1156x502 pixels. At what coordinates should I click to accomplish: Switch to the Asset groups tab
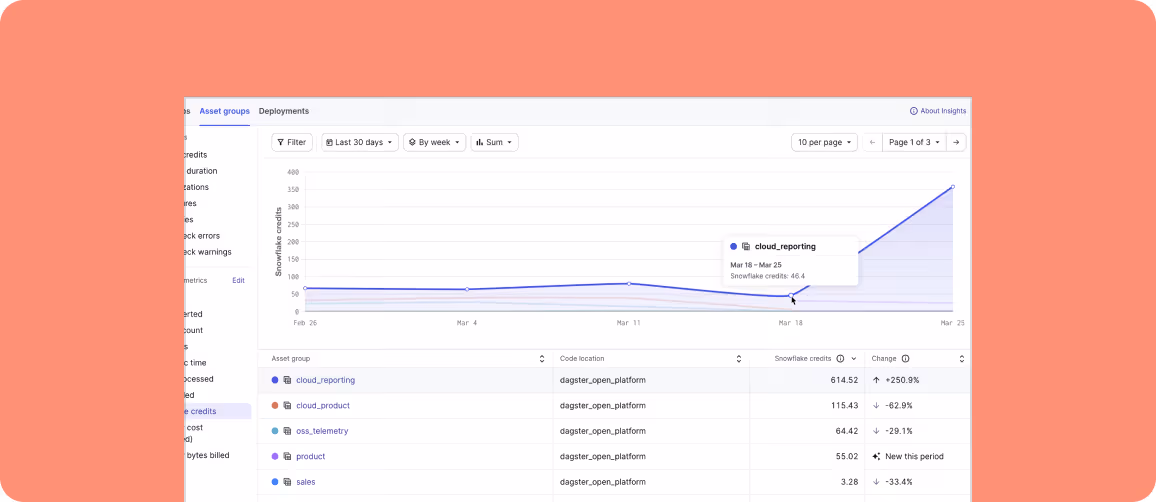225,111
